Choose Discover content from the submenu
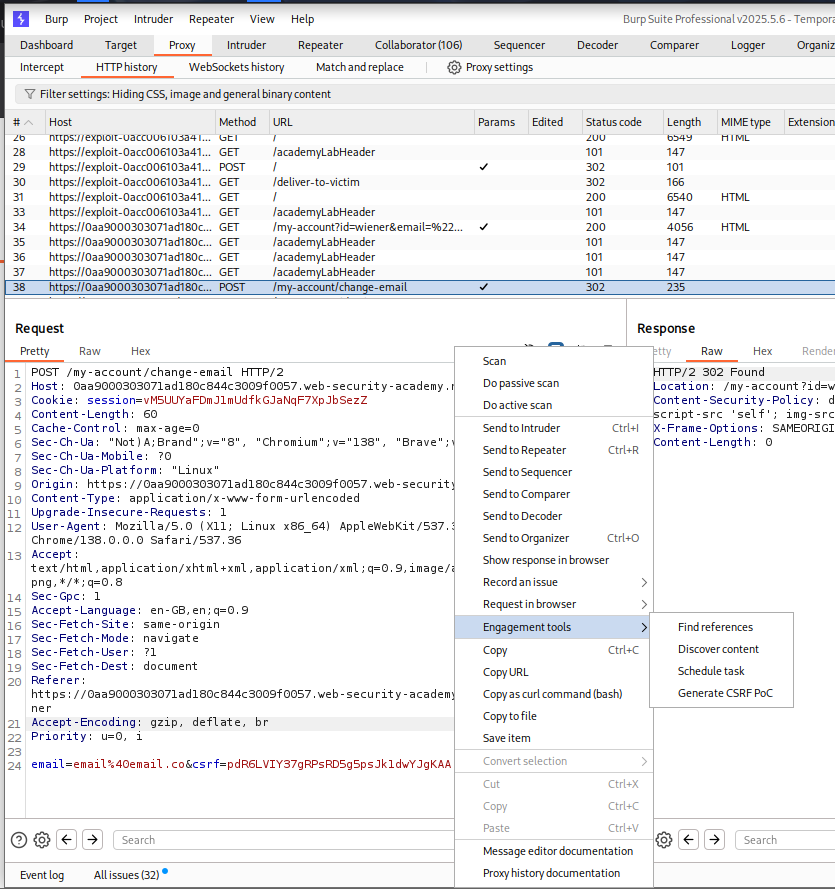This screenshot has height=889, width=835. coord(718,649)
